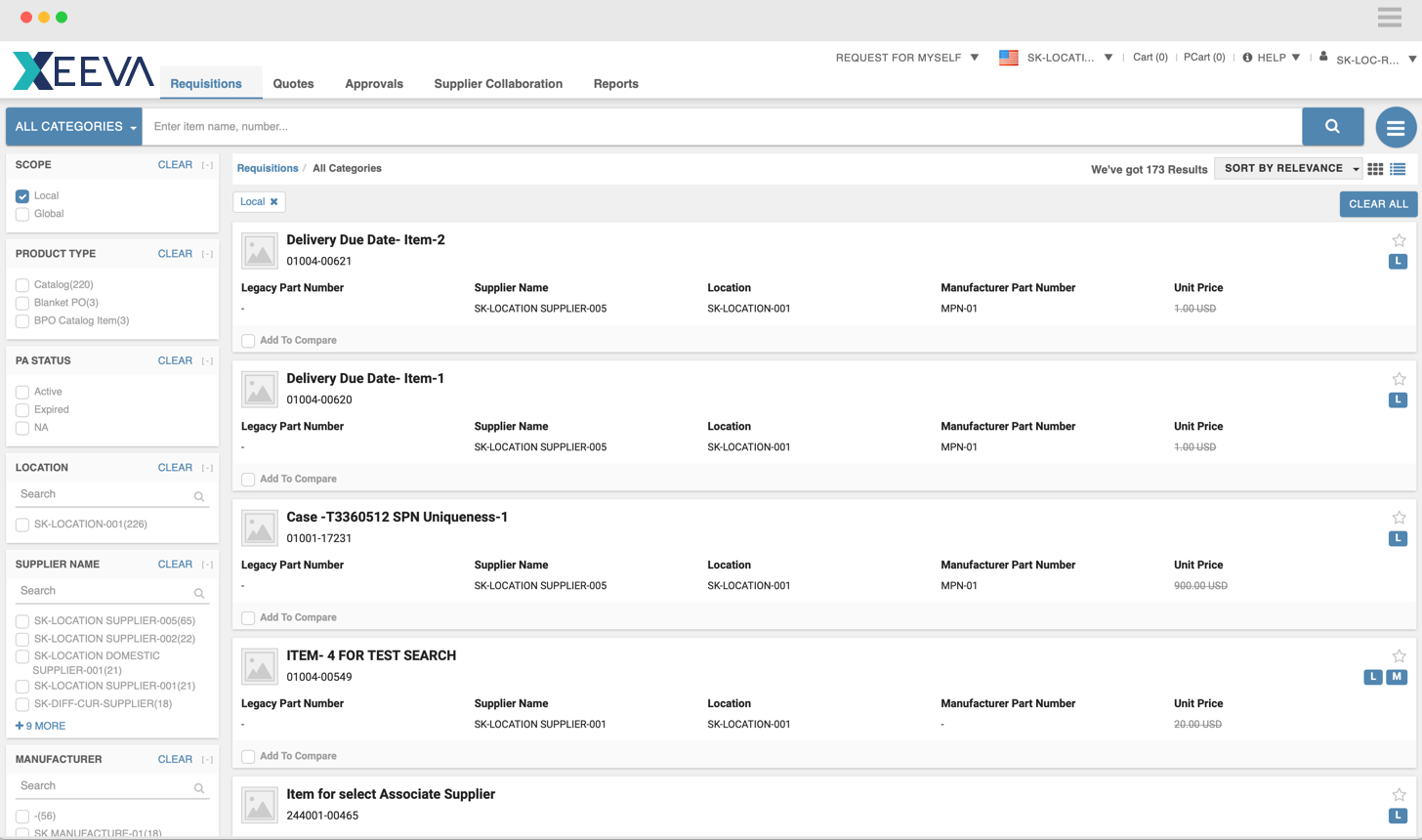
Task: Click the US flag icon
Action: (x=1009, y=58)
